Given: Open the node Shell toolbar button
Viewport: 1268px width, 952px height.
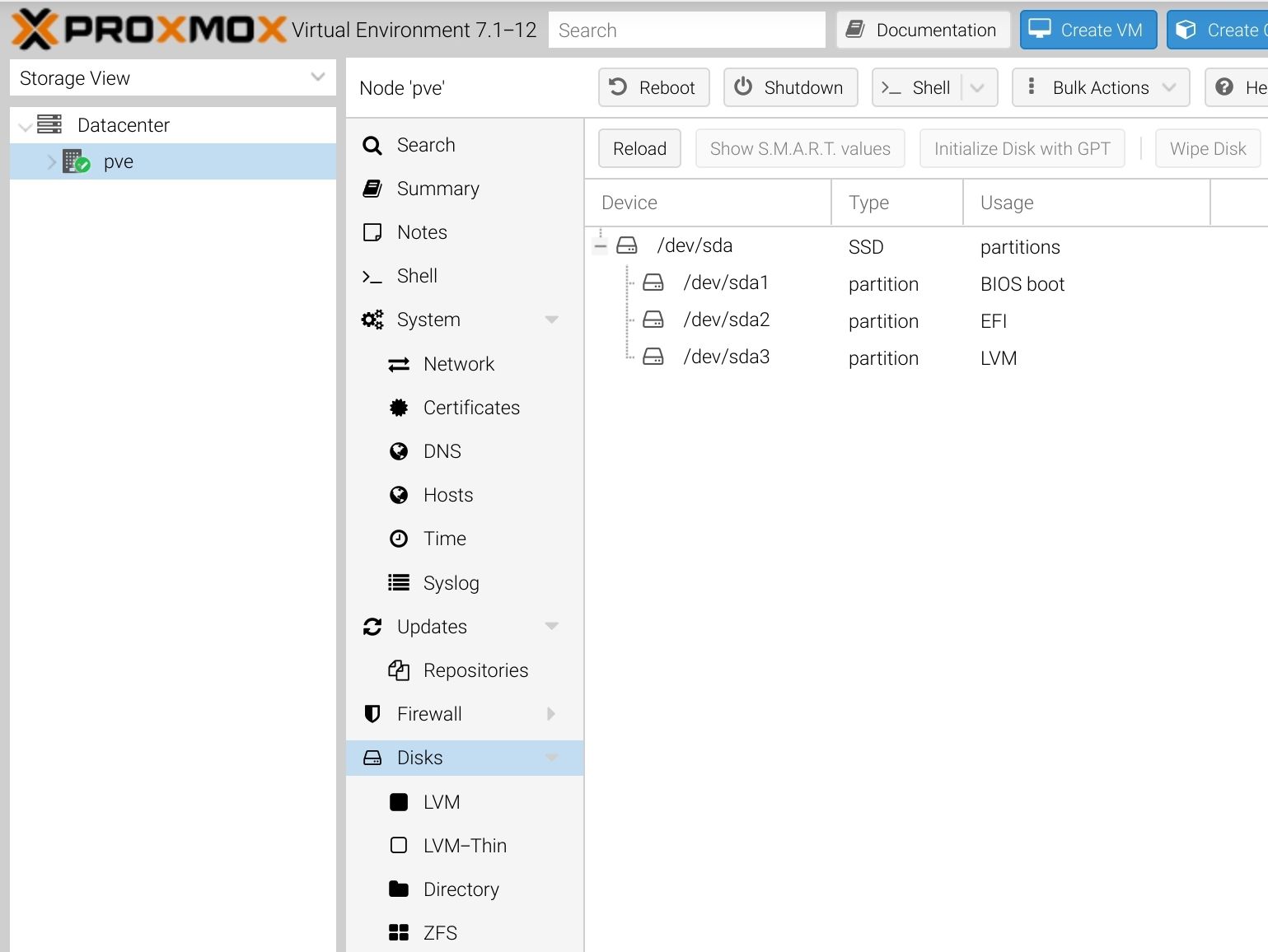Looking at the screenshot, I should pyautogui.click(x=917, y=87).
